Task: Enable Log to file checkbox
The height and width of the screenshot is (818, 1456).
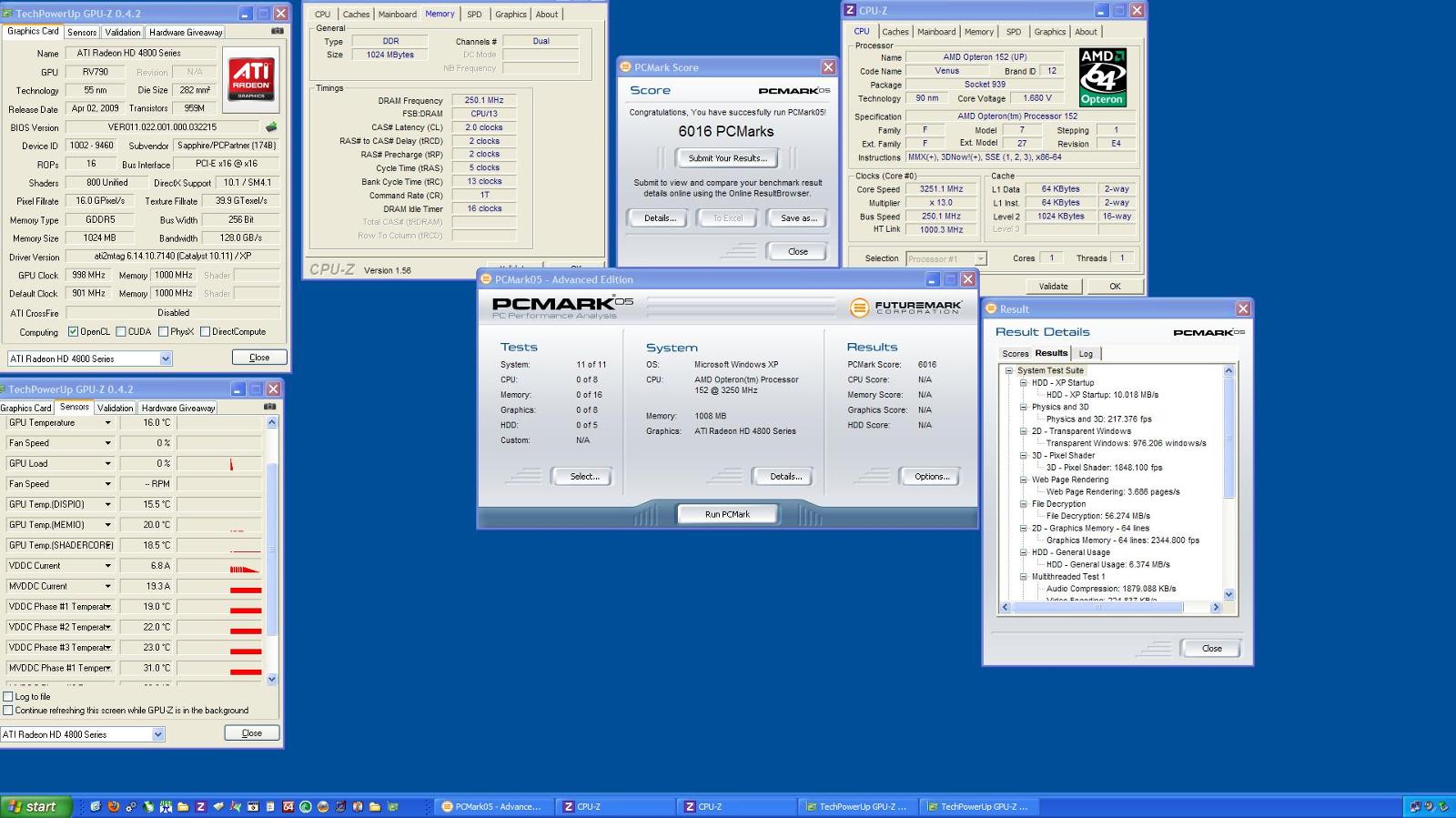Action: pos(8,697)
